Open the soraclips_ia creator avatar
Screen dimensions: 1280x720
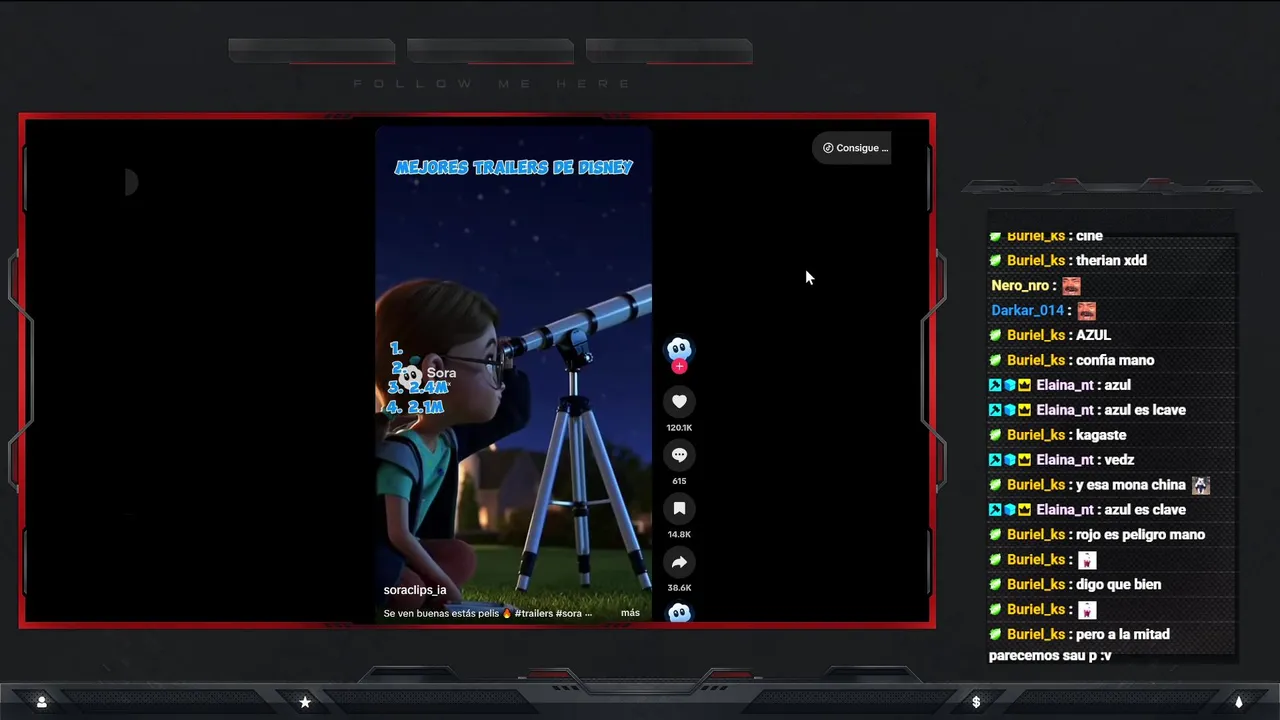click(x=679, y=349)
